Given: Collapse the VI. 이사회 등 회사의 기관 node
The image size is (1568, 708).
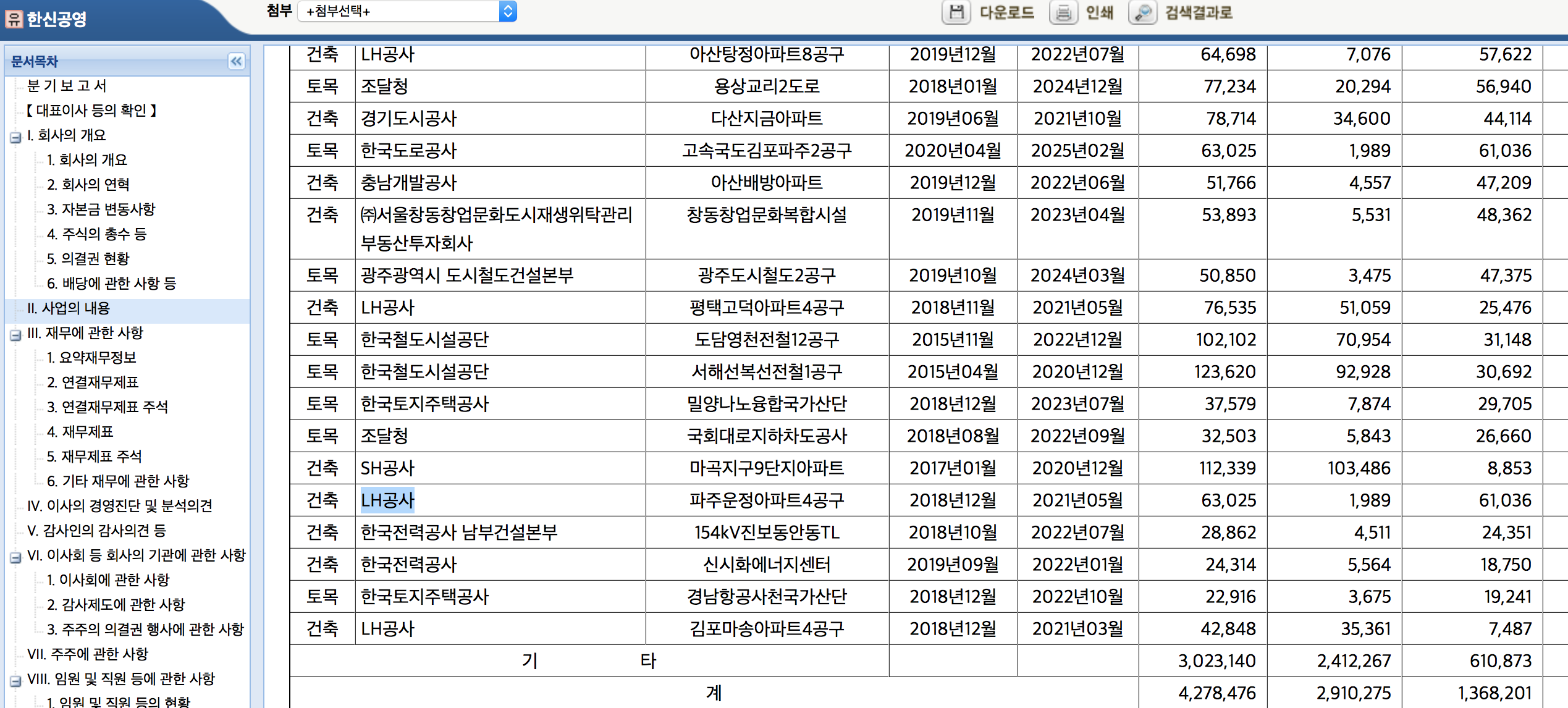Looking at the screenshot, I should point(15,557).
